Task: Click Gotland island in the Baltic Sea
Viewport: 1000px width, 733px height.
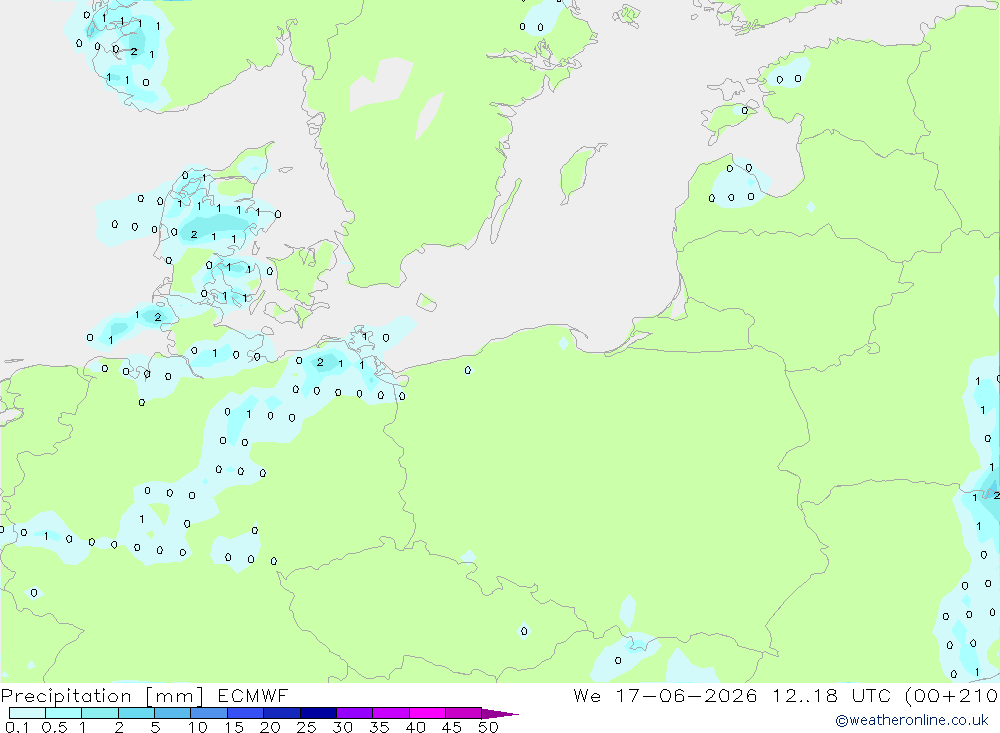Action: click(579, 171)
